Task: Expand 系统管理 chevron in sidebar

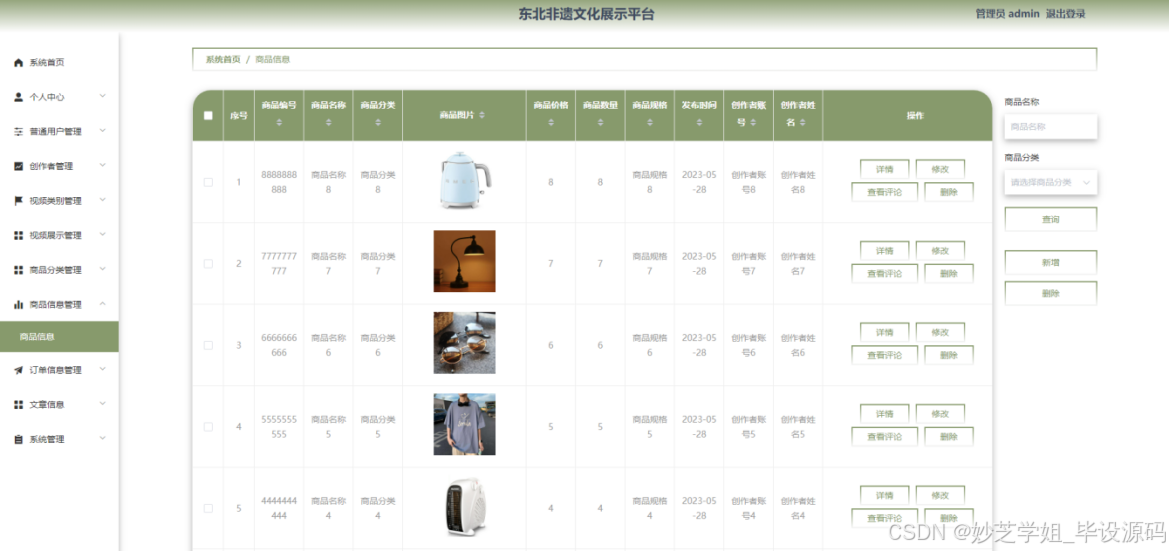Action: pos(102,439)
